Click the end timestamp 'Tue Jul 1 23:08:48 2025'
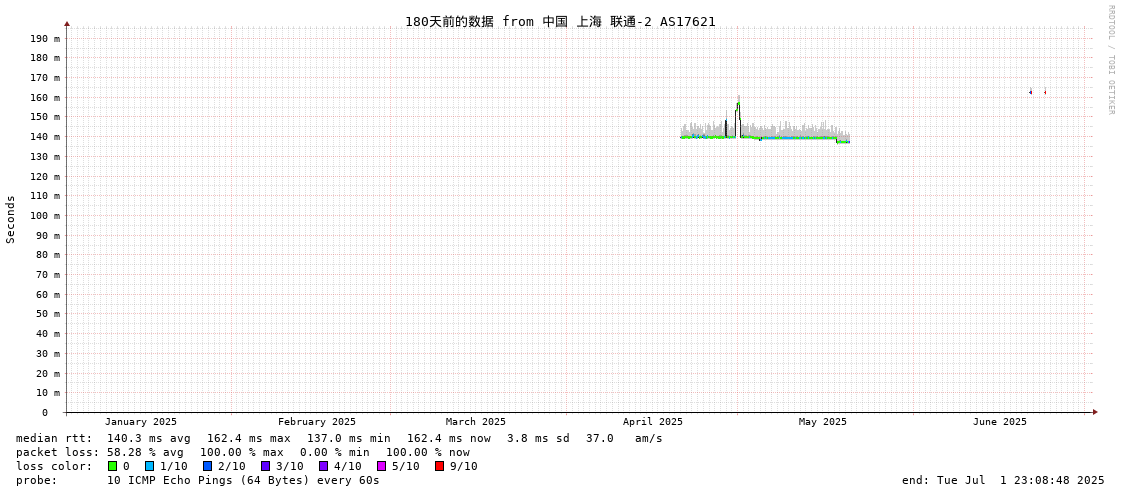The image size is (1121, 494). click(x=1021, y=480)
